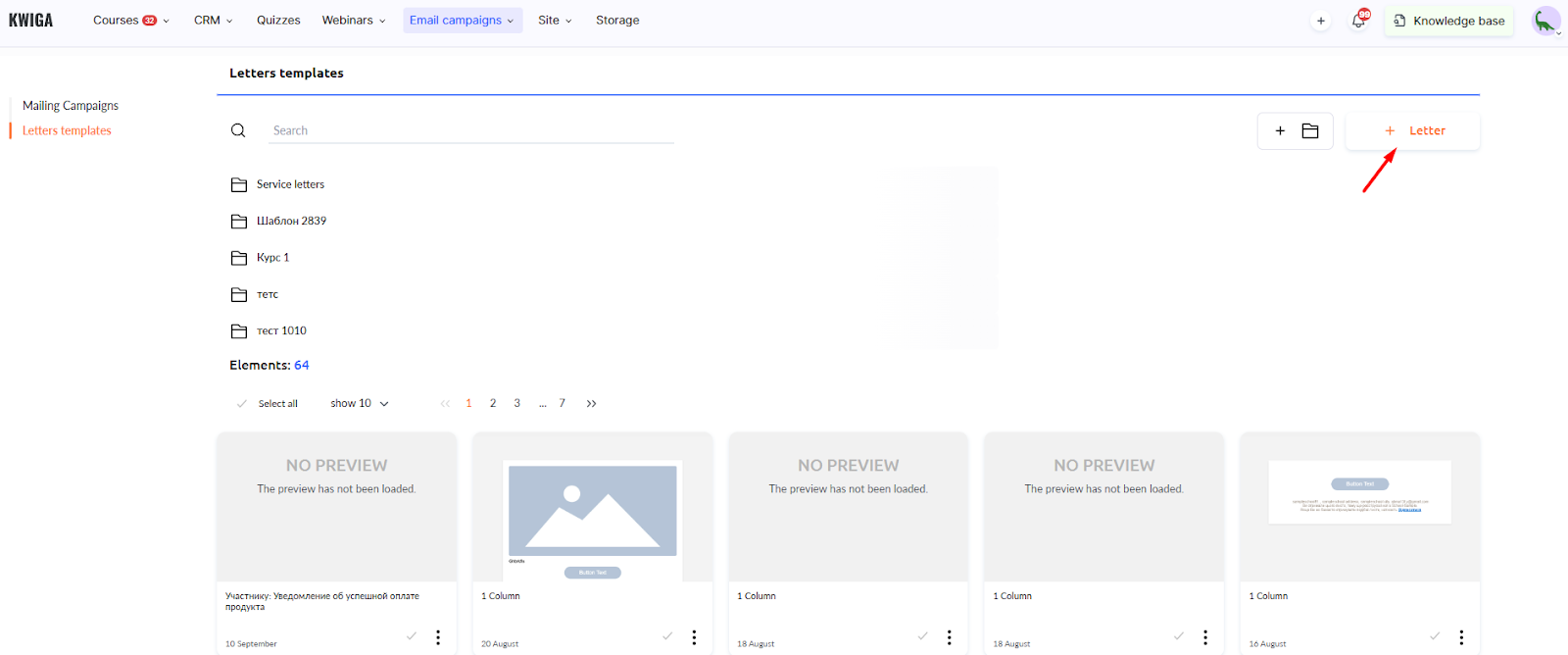
Task: Open the Service letters folder
Action: (290, 184)
